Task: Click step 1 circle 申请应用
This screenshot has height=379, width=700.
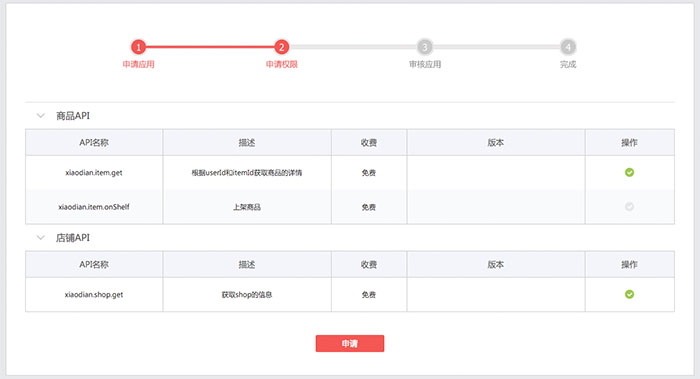Action: click(x=138, y=47)
